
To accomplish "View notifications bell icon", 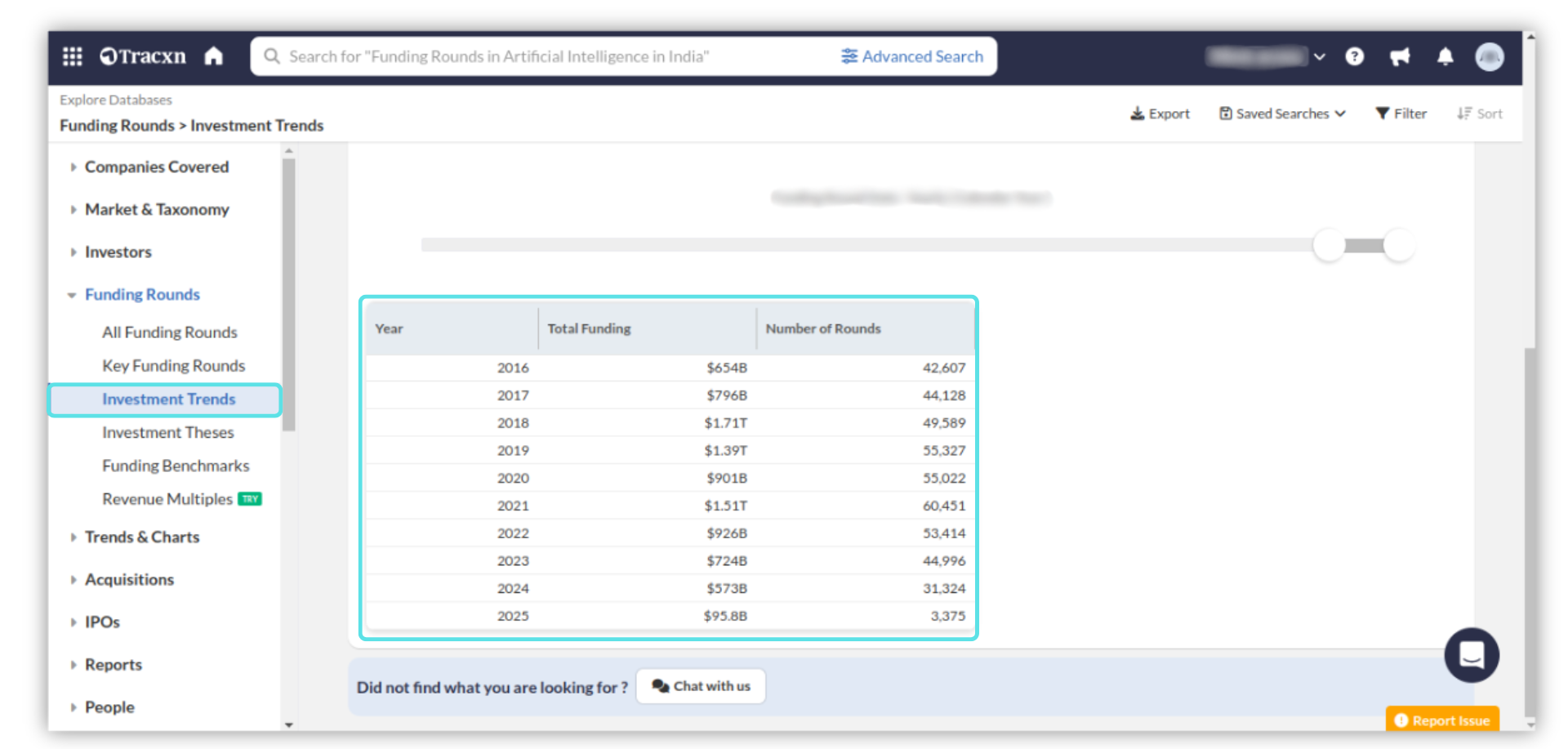I will click(1445, 56).
